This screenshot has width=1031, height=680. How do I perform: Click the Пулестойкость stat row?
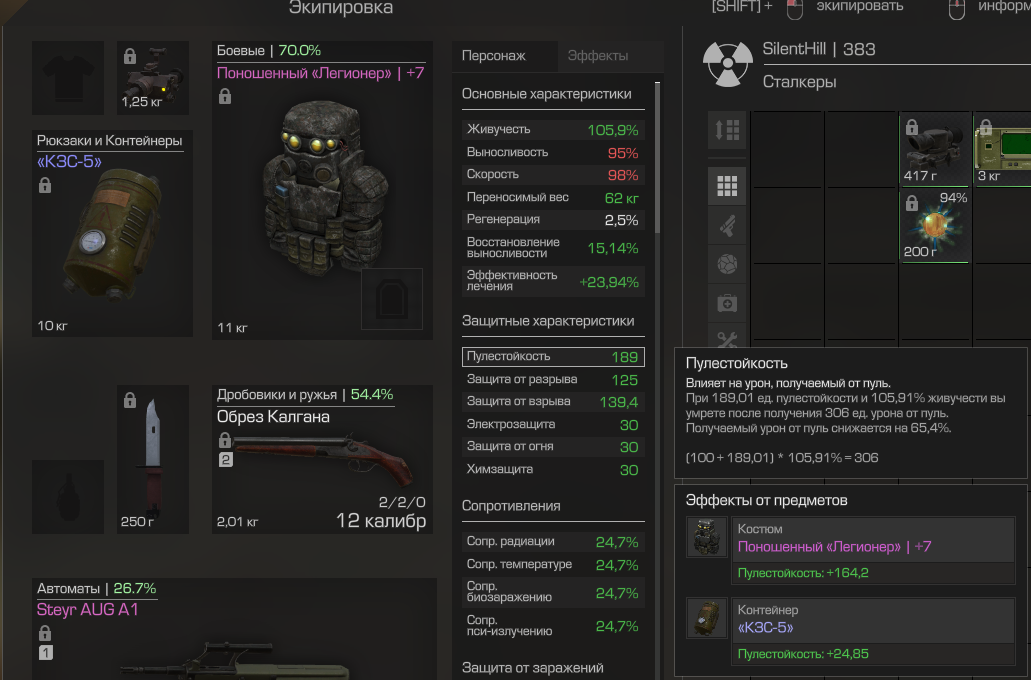[x=553, y=356]
